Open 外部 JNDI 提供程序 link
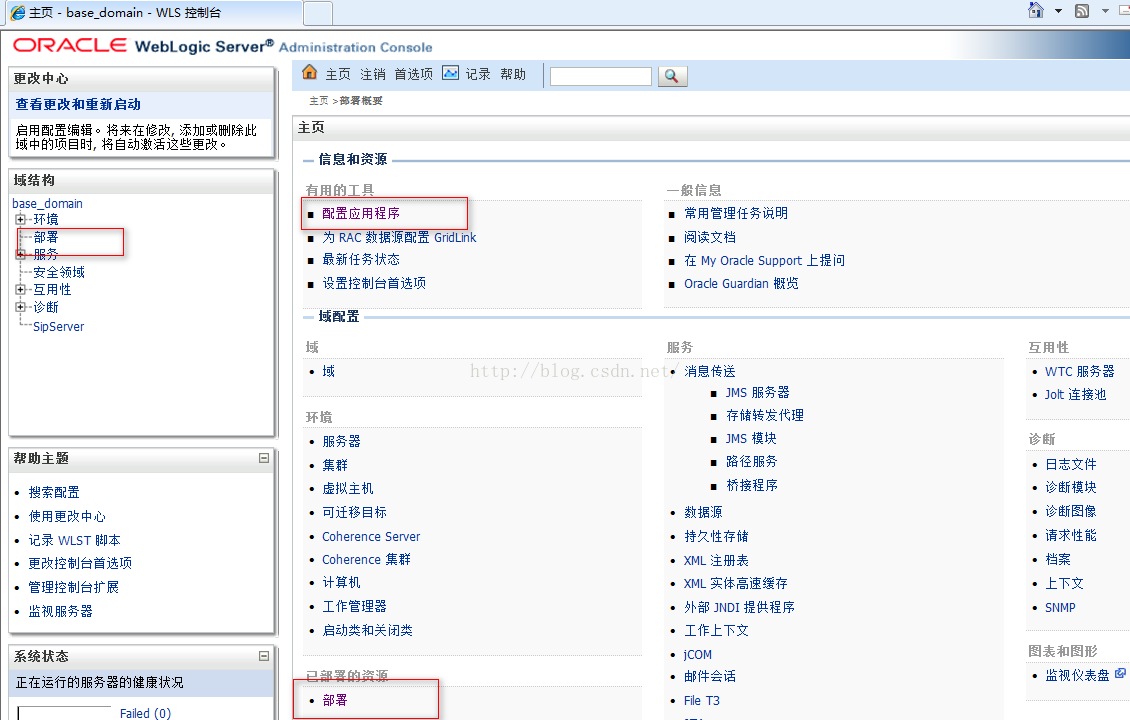1130x720 pixels. coord(739,607)
